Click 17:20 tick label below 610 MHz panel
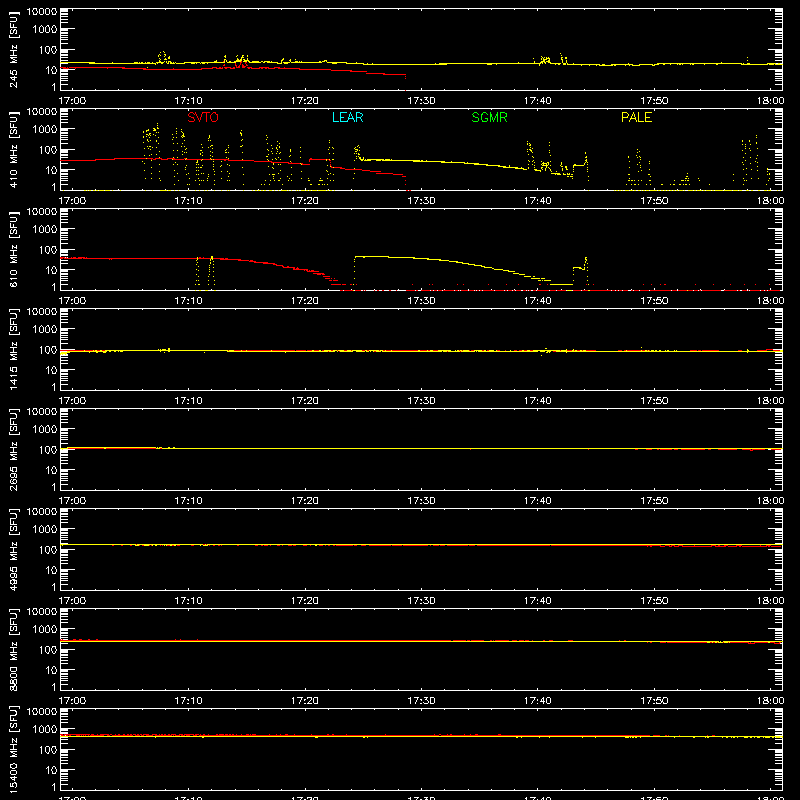This screenshot has width=800, height=800. pos(305,301)
